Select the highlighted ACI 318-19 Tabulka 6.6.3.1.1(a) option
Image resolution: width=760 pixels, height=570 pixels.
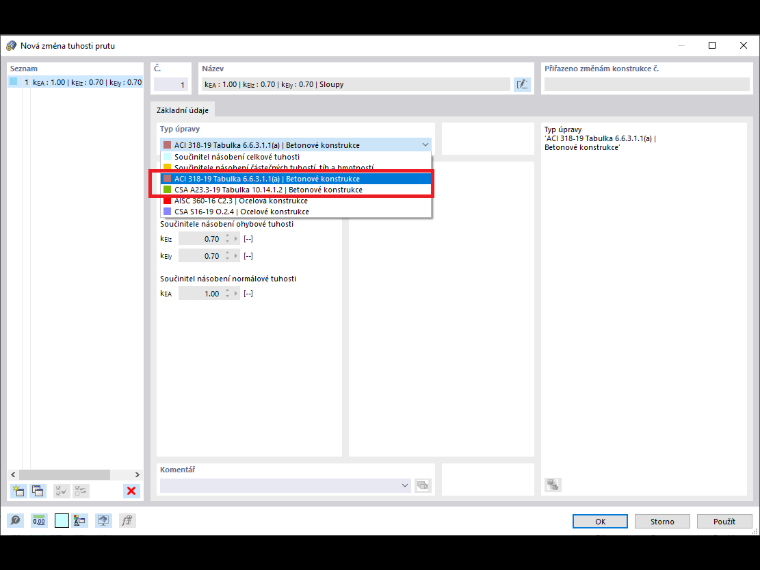(x=296, y=179)
